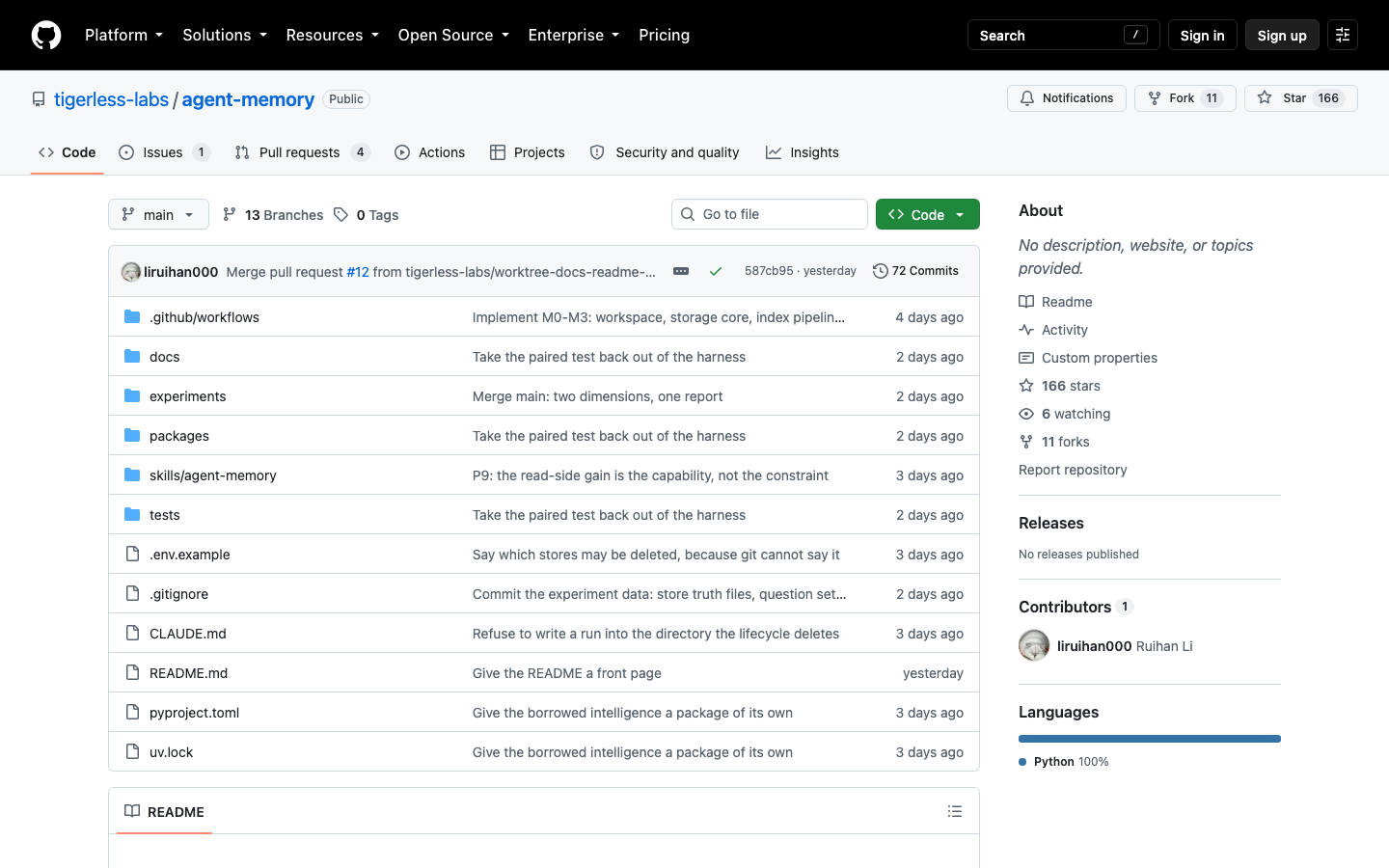Image resolution: width=1389 pixels, height=868 pixels.
Task: Click the liruihan000 contributor avatar
Action: [x=1034, y=646]
